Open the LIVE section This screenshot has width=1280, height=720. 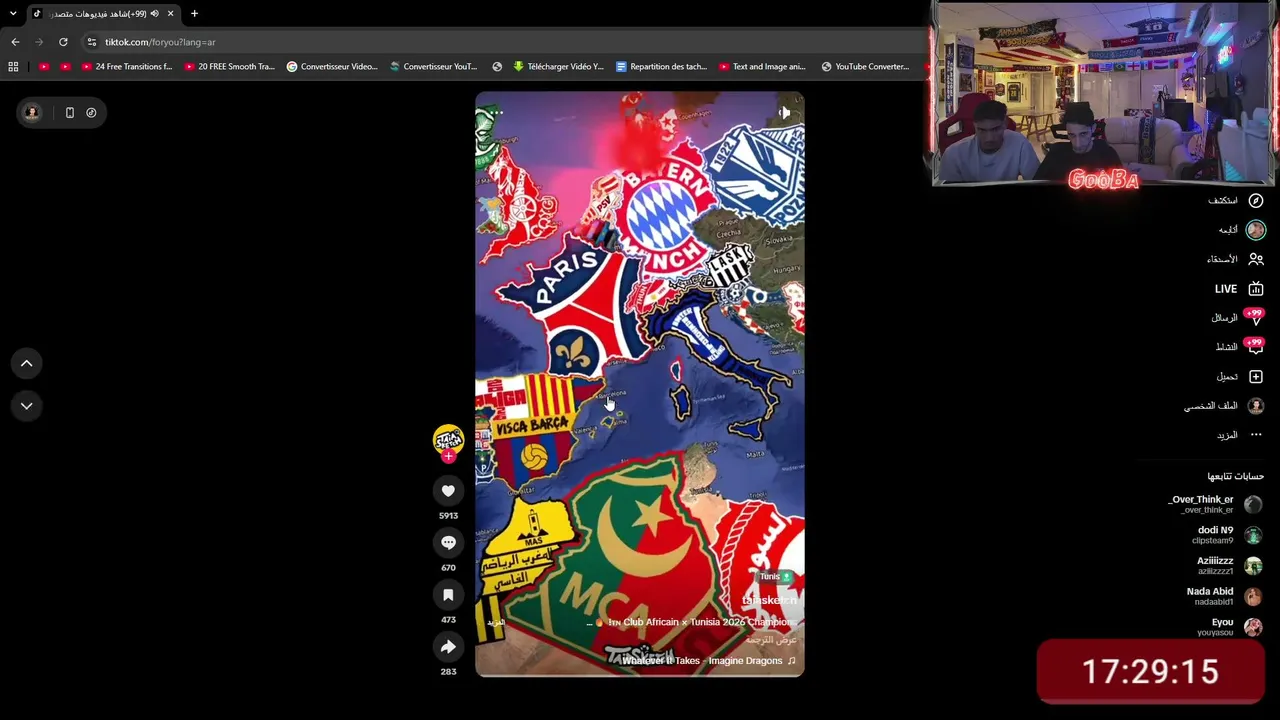(1239, 289)
